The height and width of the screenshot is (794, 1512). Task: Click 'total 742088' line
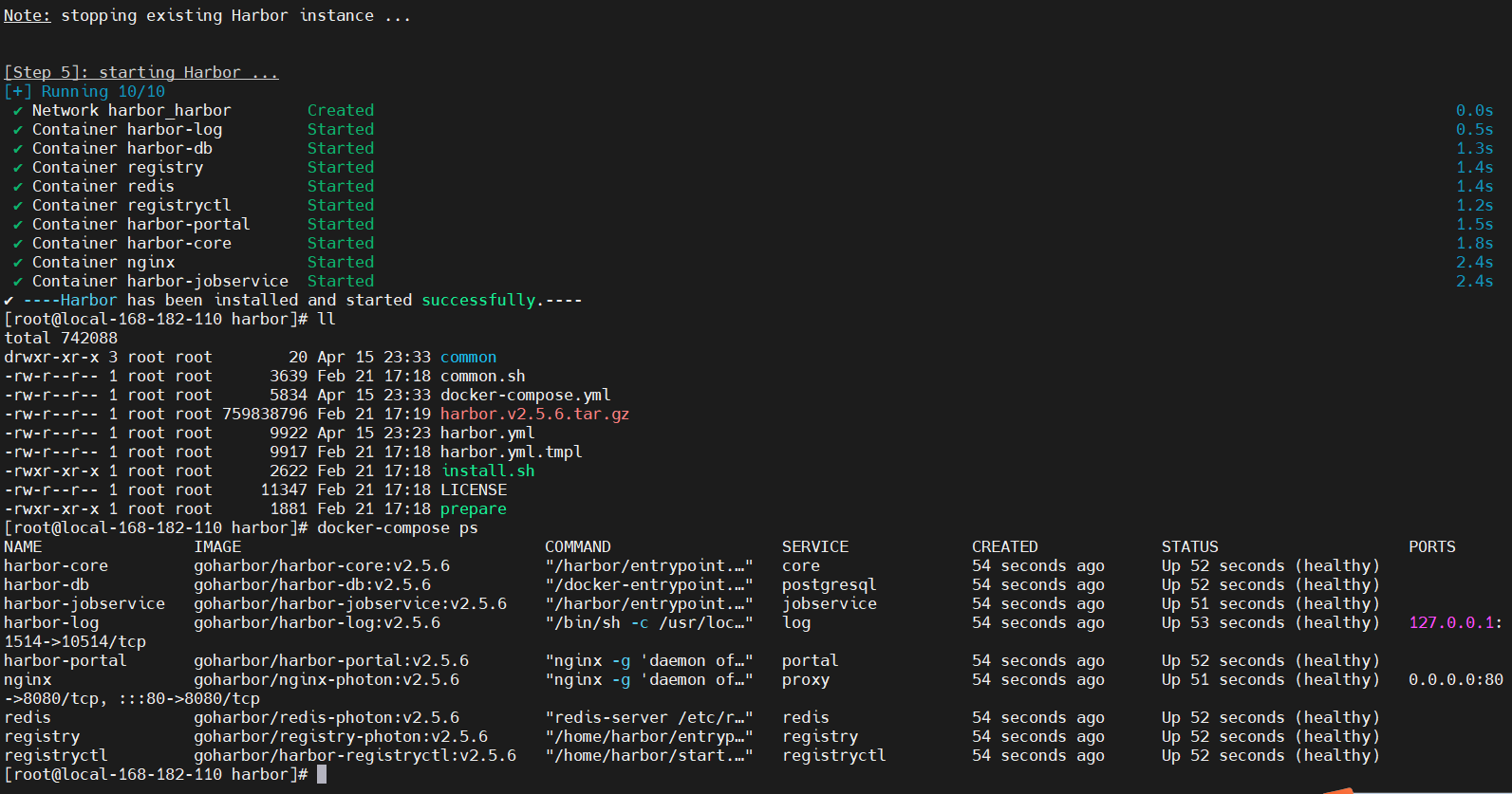pos(61,339)
